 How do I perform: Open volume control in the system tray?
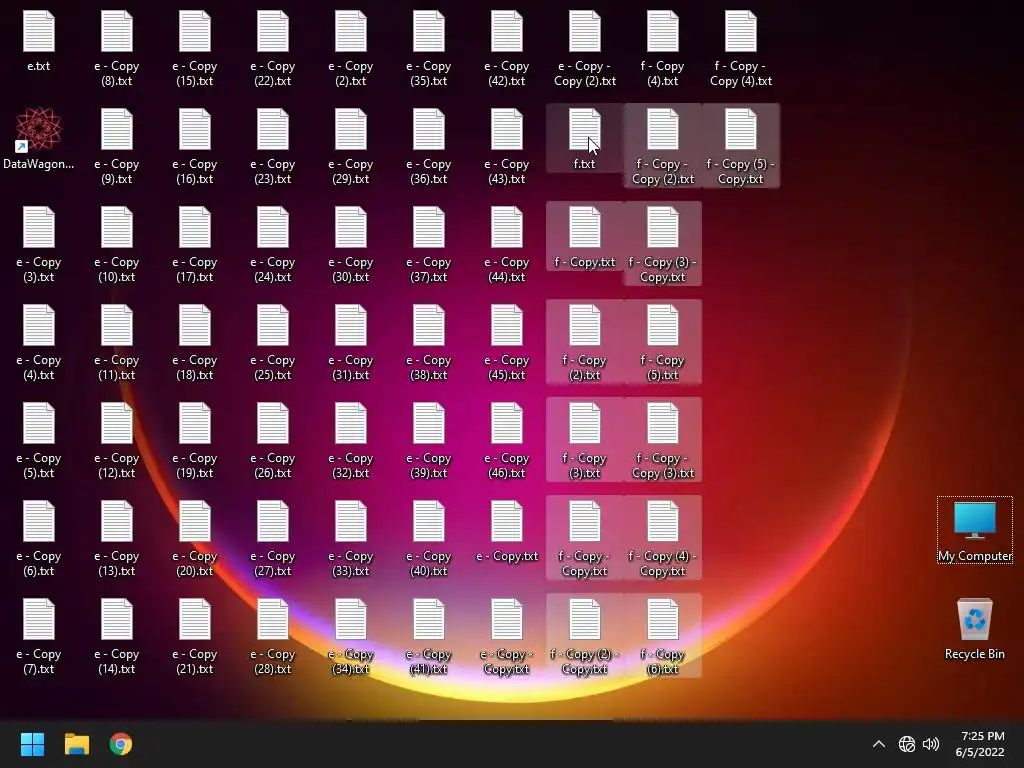931,744
